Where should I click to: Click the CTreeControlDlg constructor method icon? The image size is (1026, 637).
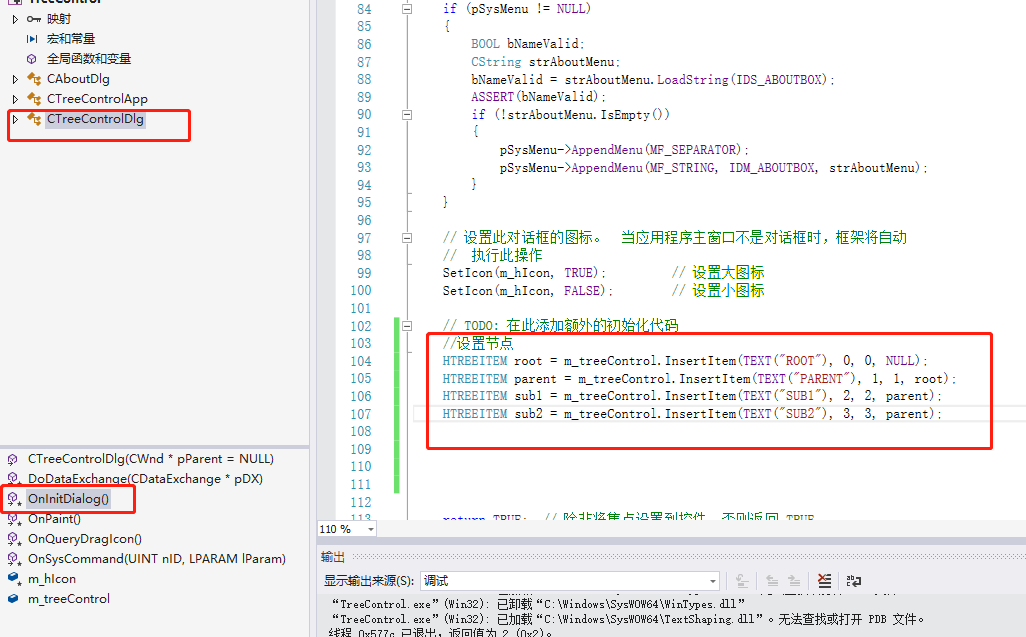tap(12, 459)
